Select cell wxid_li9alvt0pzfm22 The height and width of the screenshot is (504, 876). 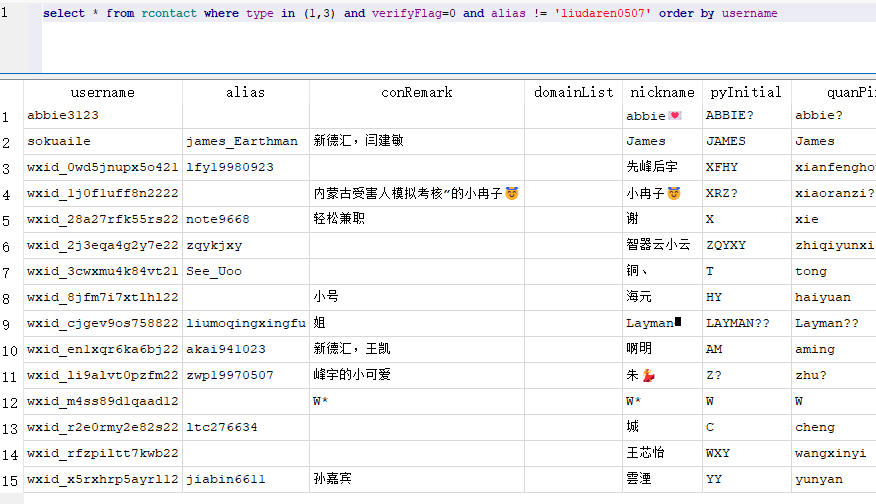tap(103, 375)
